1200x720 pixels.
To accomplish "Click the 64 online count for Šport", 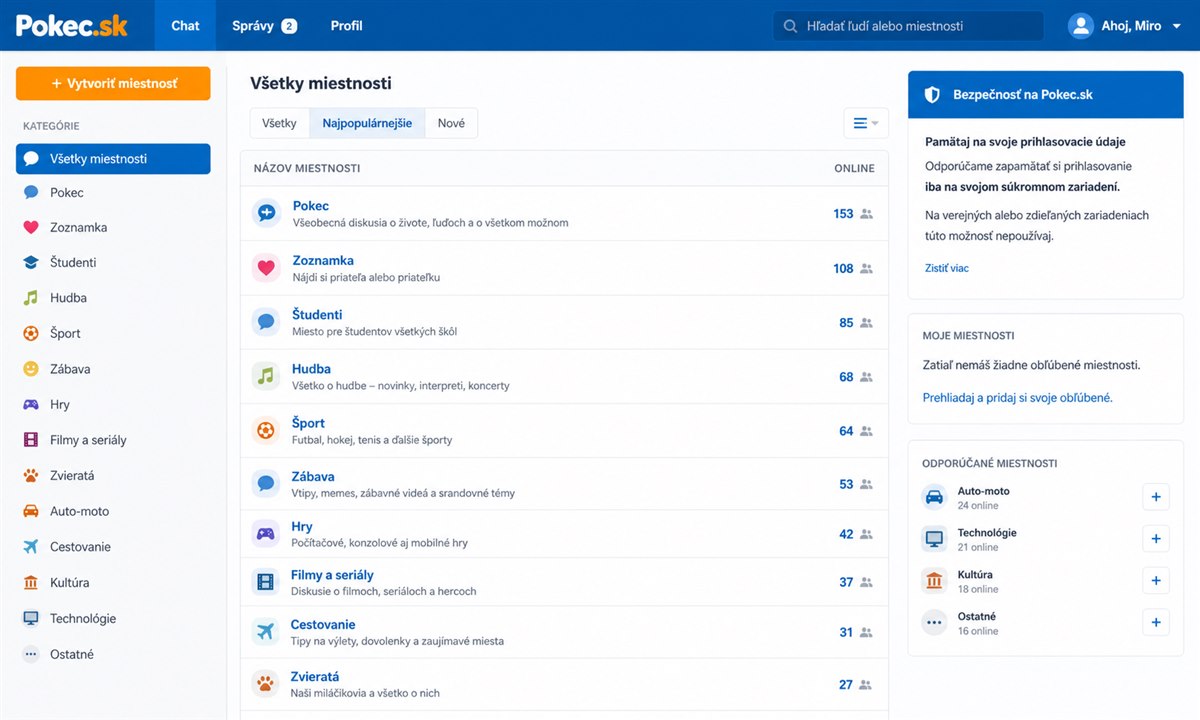I will point(846,431).
